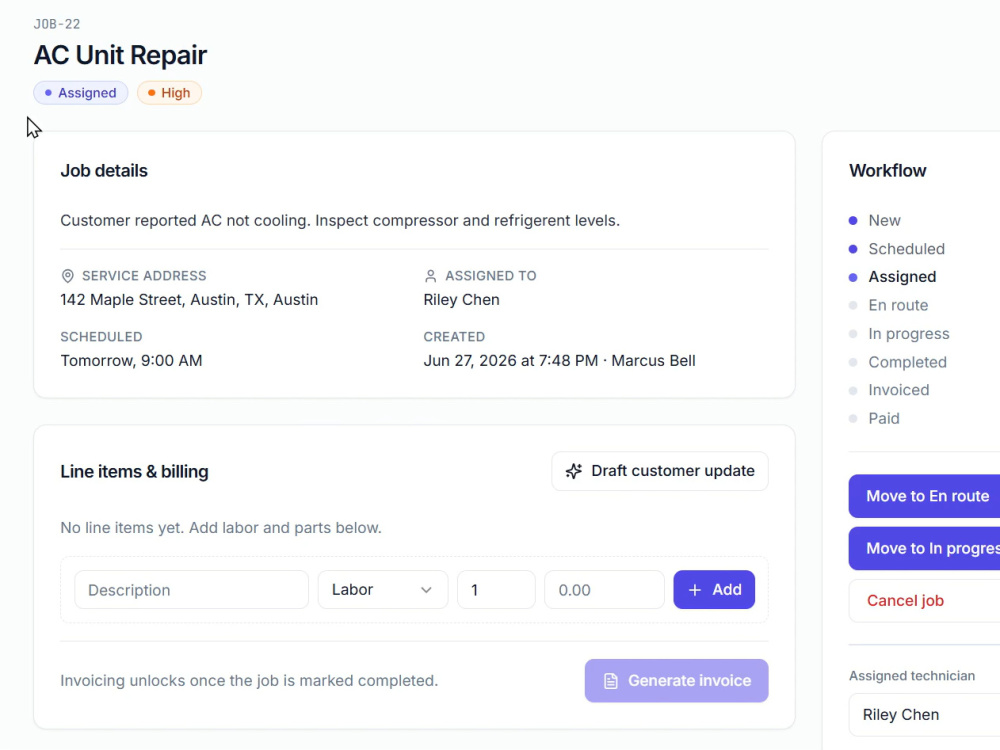Image resolution: width=1000 pixels, height=750 pixels.
Task: Click the High priority badge
Action: click(x=170, y=93)
